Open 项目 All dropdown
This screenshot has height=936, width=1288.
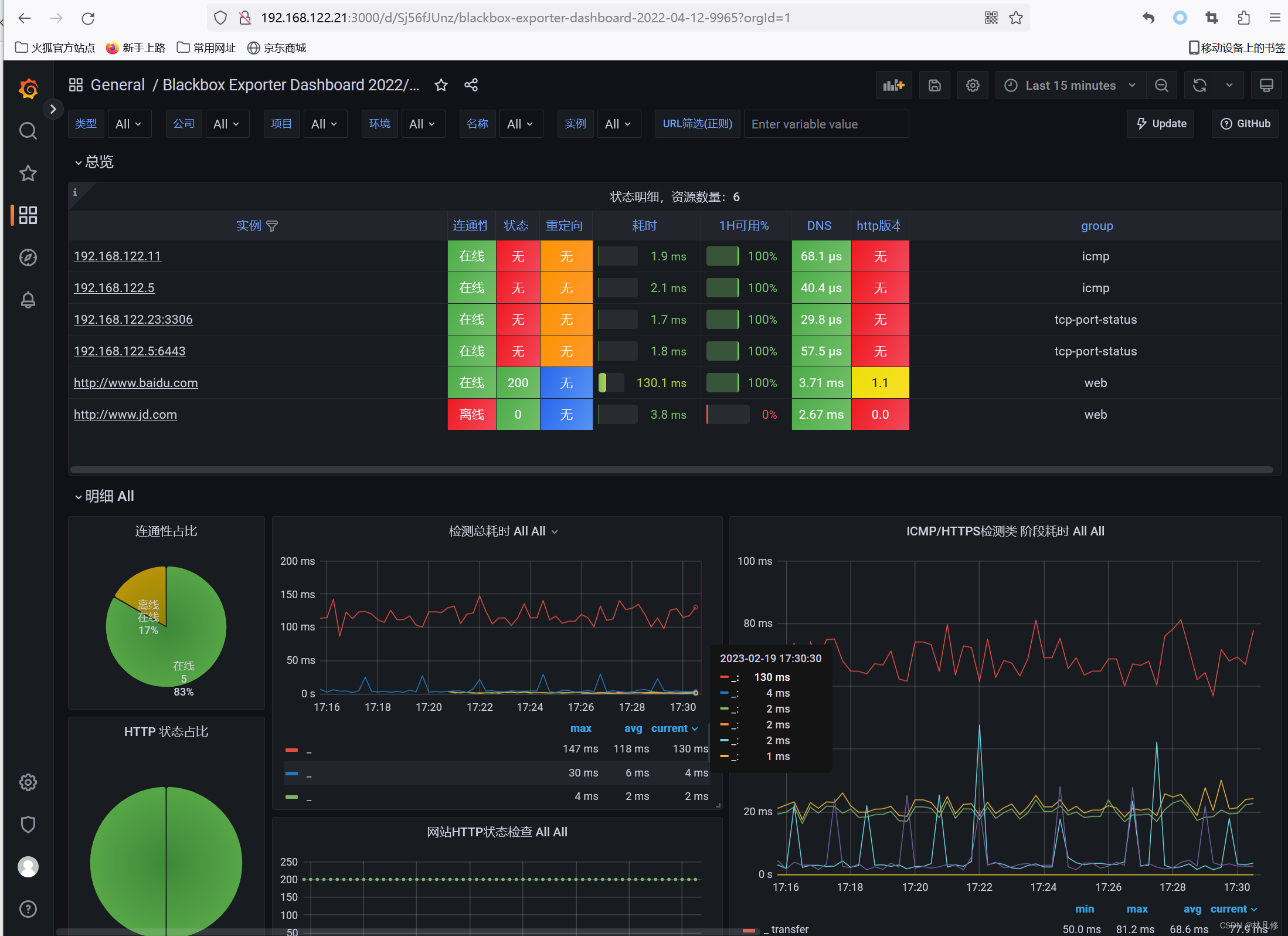(325, 124)
